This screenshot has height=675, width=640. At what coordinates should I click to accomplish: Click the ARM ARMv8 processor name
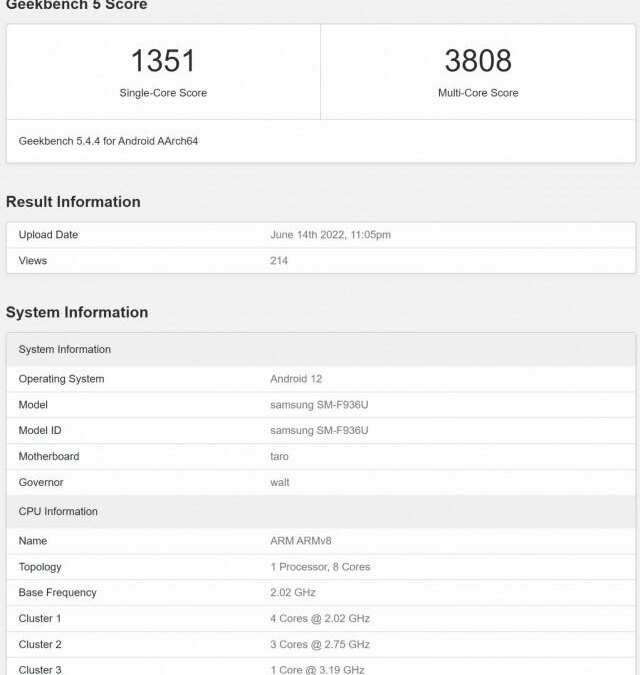[300, 541]
